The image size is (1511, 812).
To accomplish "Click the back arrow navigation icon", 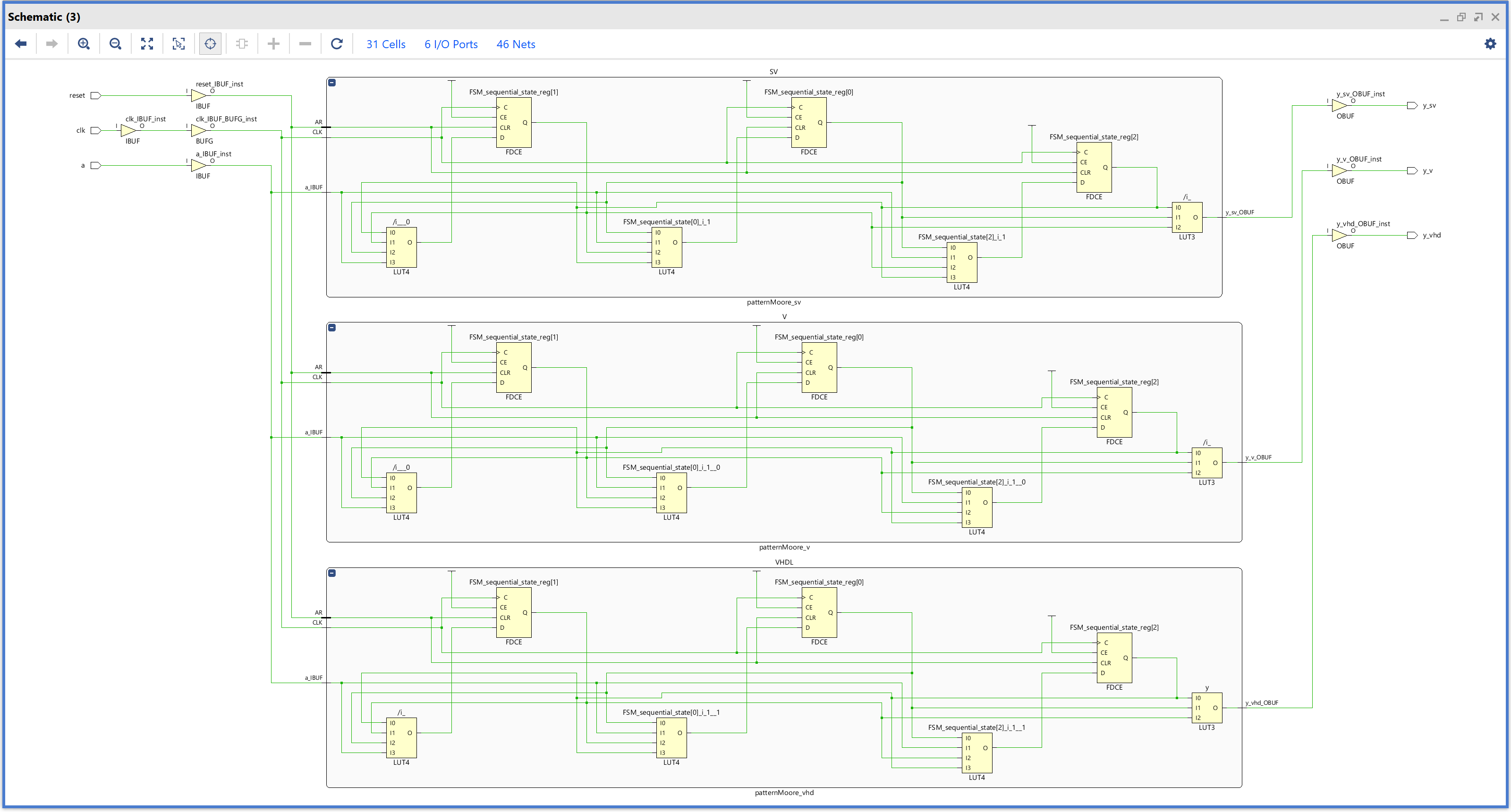I will click(x=21, y=44).
